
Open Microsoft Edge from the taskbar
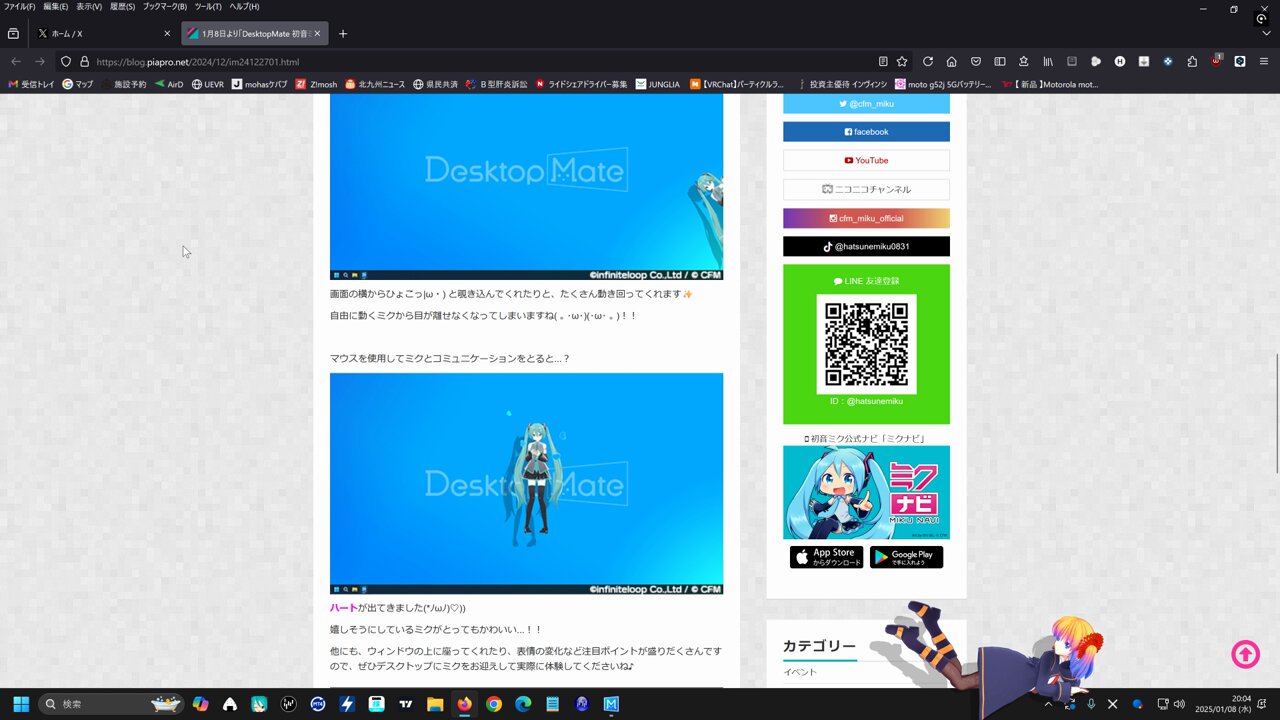(x=523, y=704)
